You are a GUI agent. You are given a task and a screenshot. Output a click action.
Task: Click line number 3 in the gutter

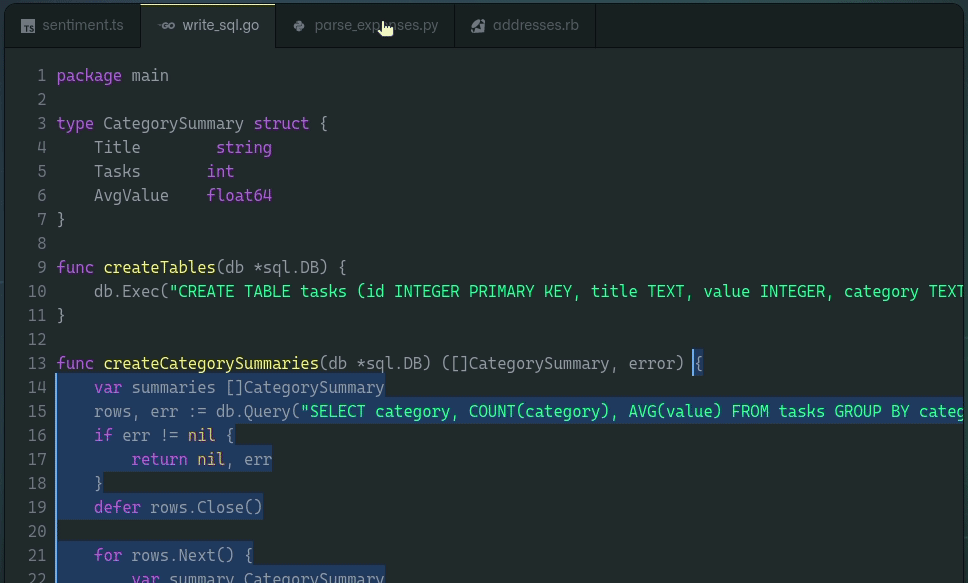point(41,124)
